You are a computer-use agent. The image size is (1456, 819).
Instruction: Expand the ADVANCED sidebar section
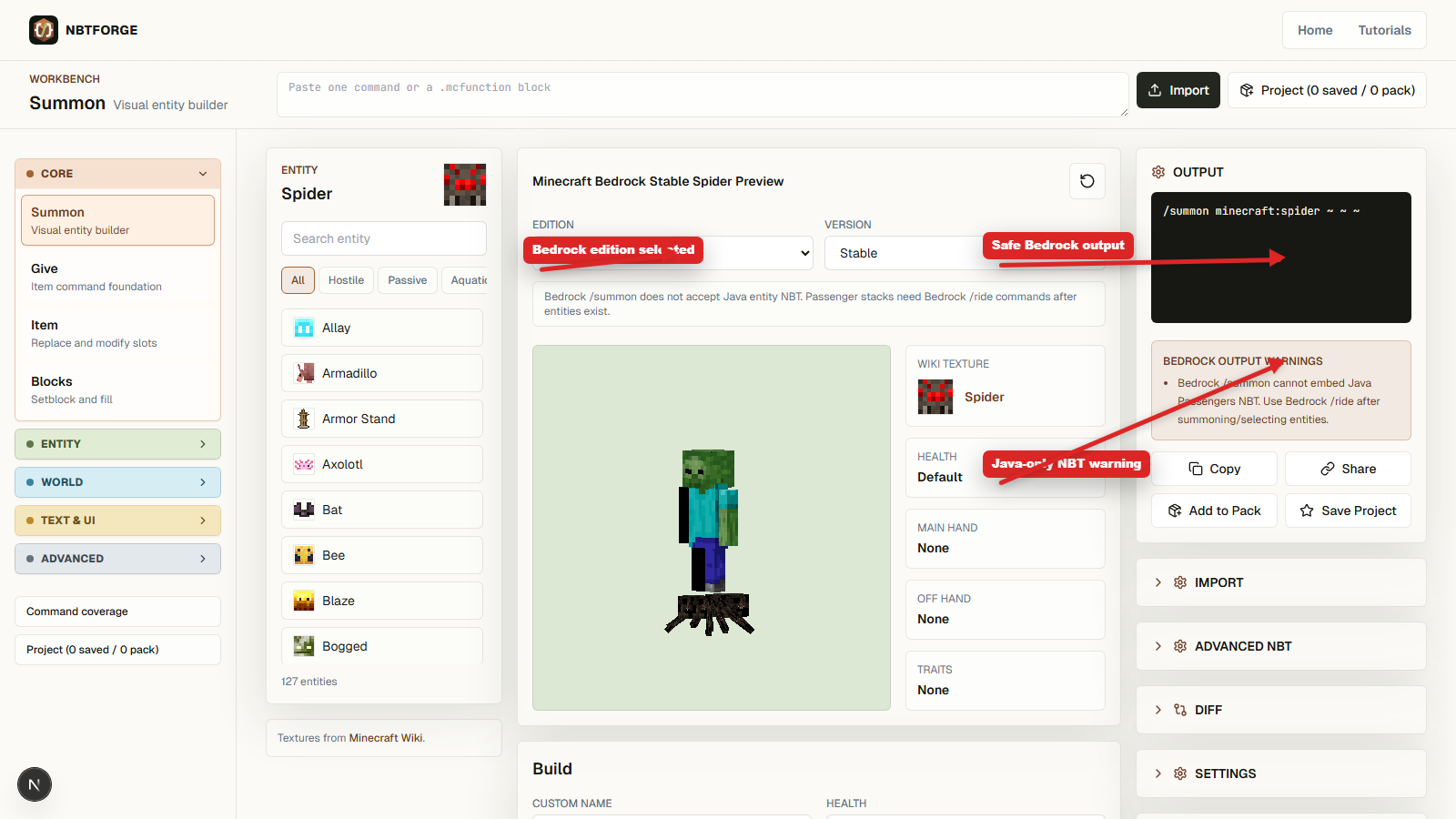pos(117,559)
